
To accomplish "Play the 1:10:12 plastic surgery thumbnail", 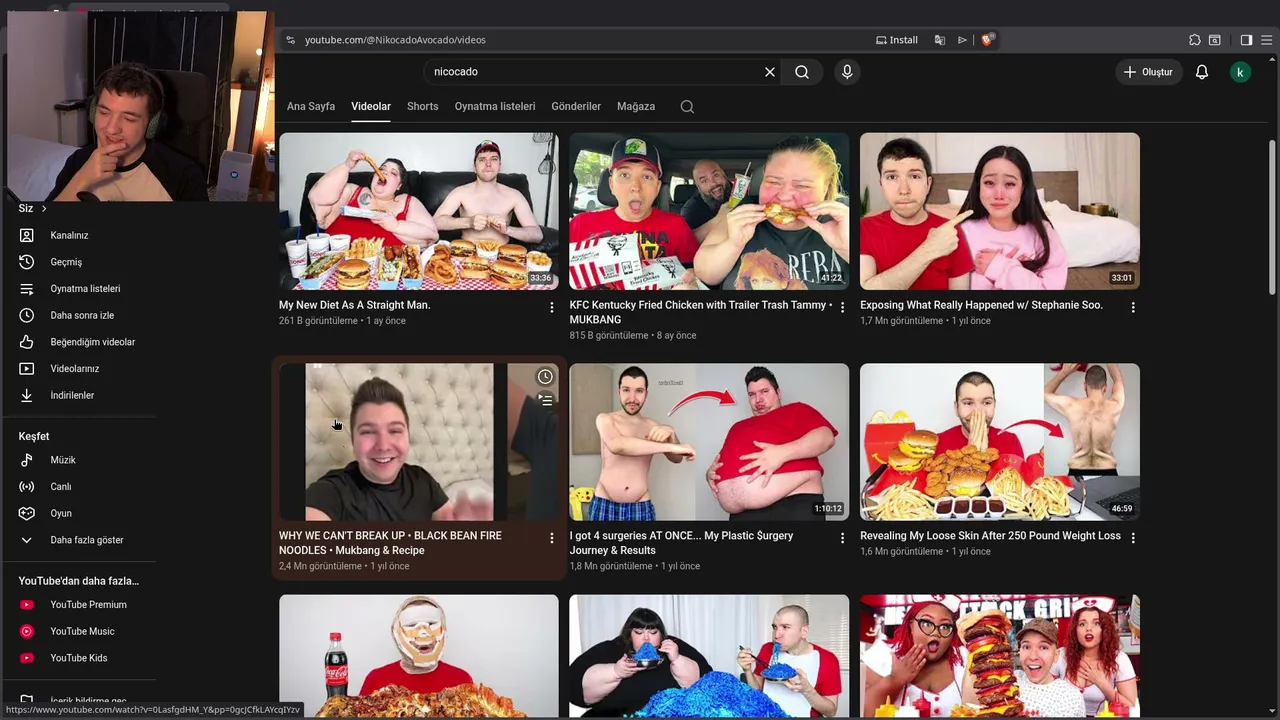I will point(709,442).
